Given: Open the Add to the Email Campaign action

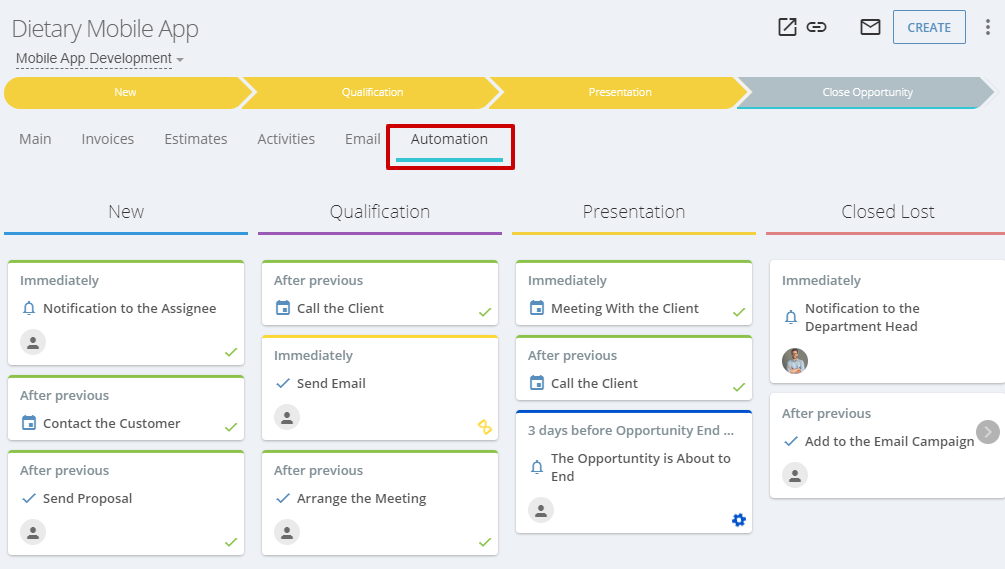Looking at the screenshot, I should coord(889,441).
